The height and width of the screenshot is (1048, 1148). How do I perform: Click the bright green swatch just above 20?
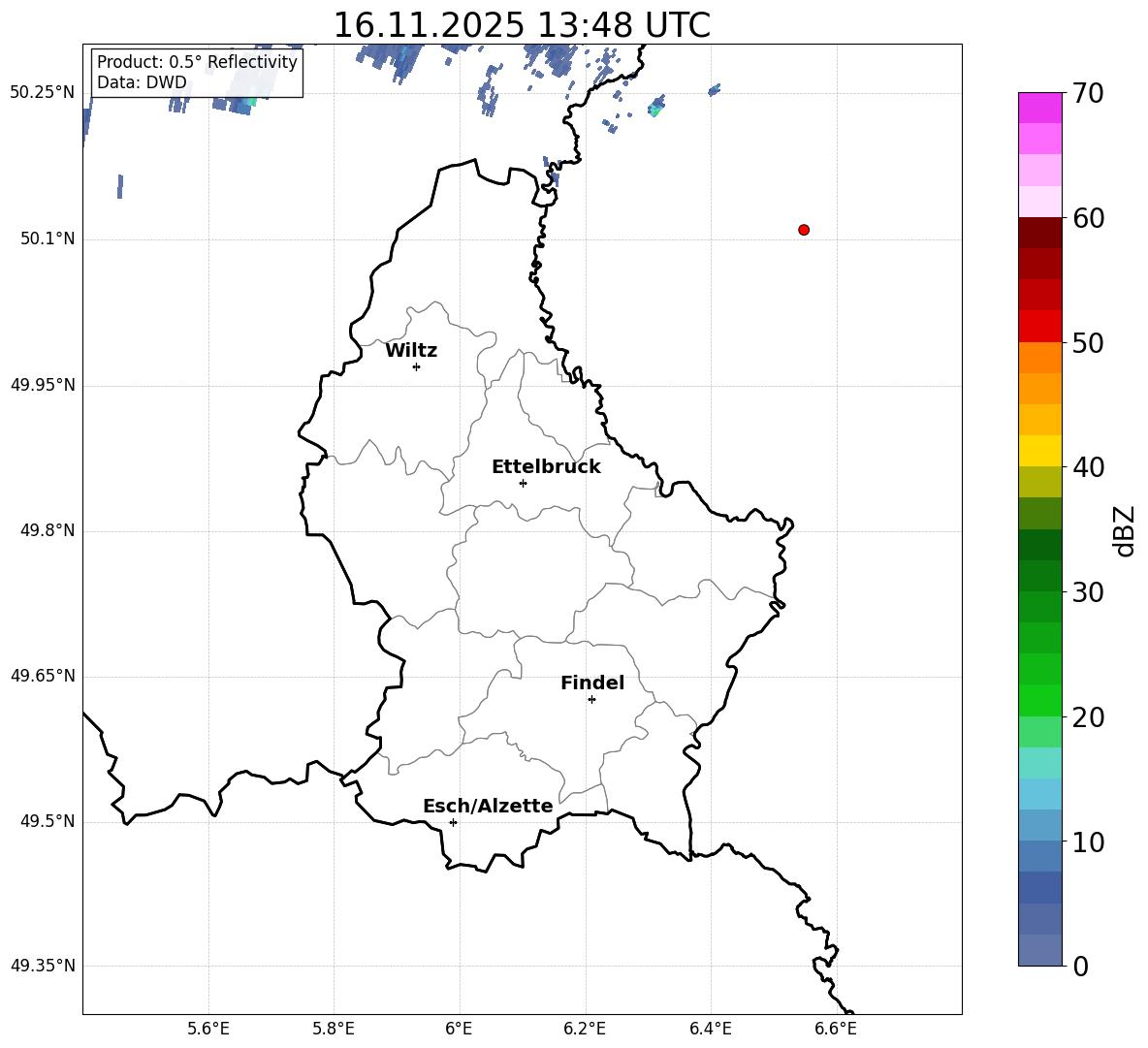[1039, 700]
